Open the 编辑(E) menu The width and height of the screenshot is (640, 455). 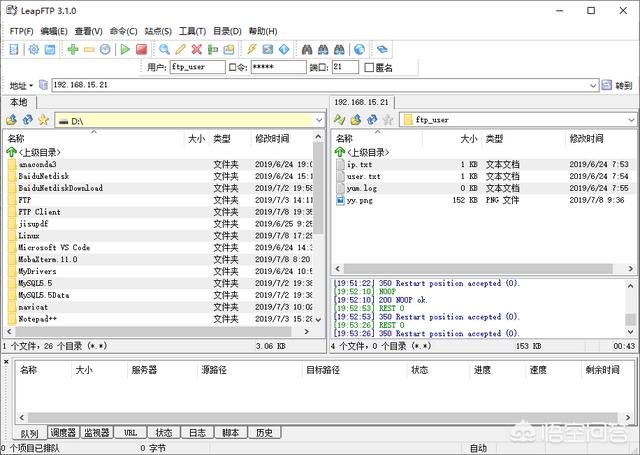pyautogui.click(x=54, y=31)
